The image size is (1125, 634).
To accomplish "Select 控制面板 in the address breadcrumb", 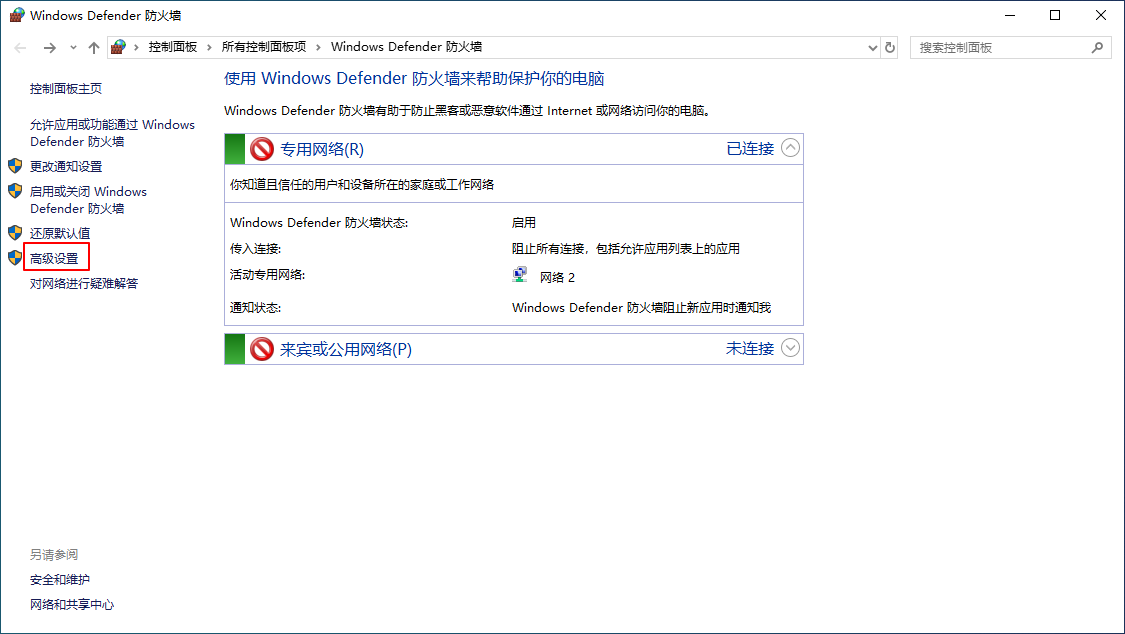I will (x=173, y=47).
